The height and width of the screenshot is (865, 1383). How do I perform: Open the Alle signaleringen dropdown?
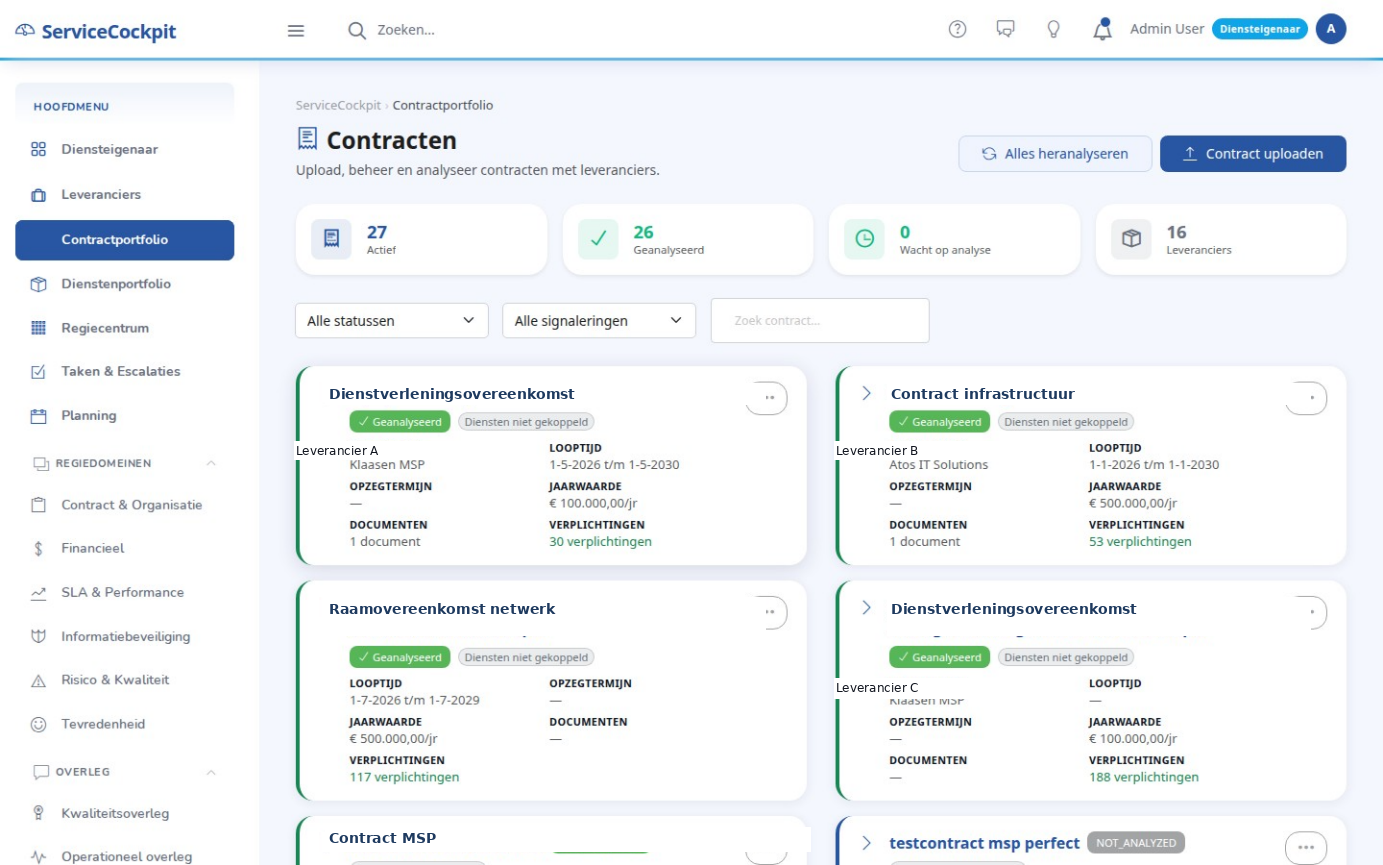coord(599,320)
